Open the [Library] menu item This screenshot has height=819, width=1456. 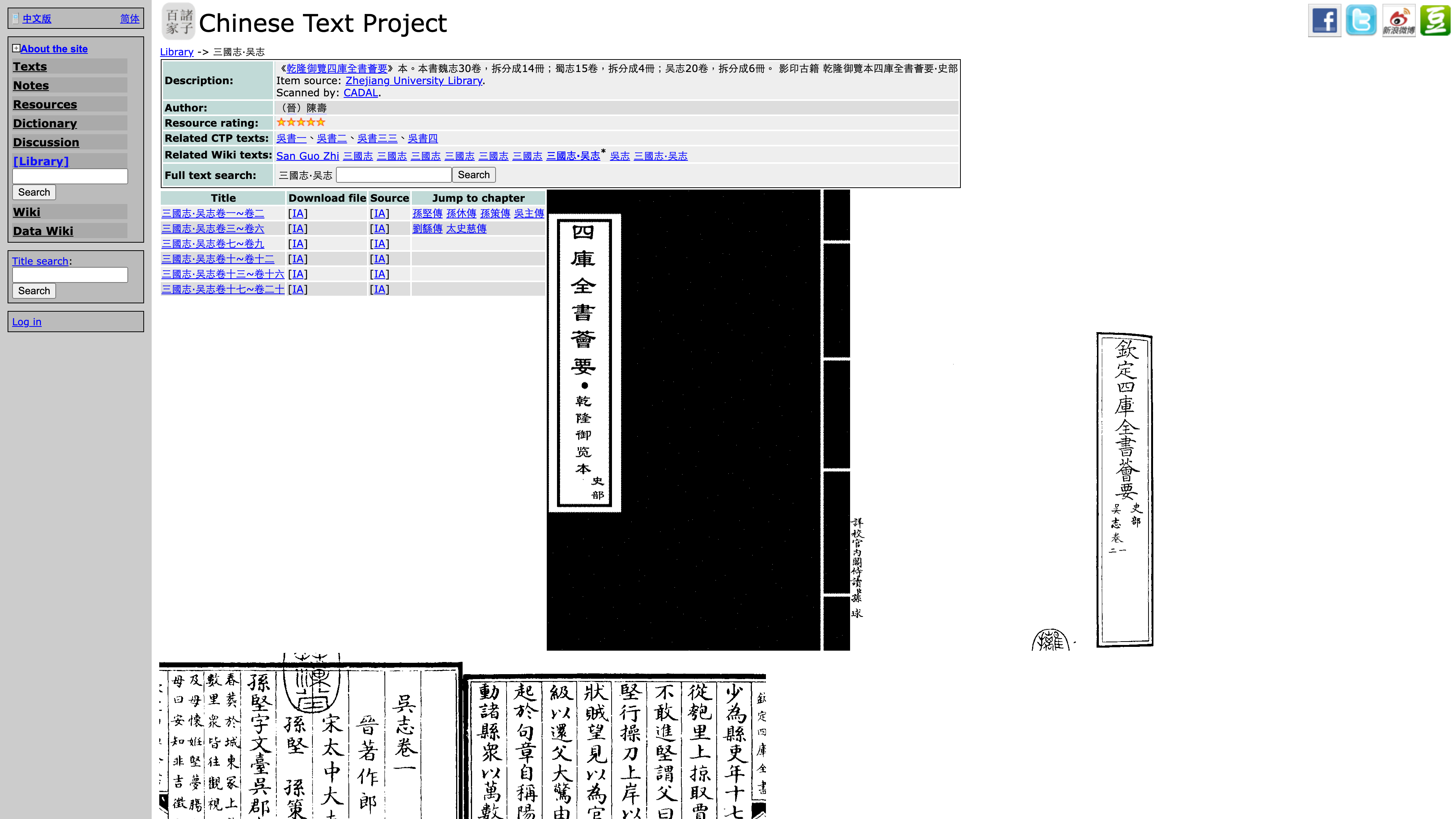coord(41,161)
